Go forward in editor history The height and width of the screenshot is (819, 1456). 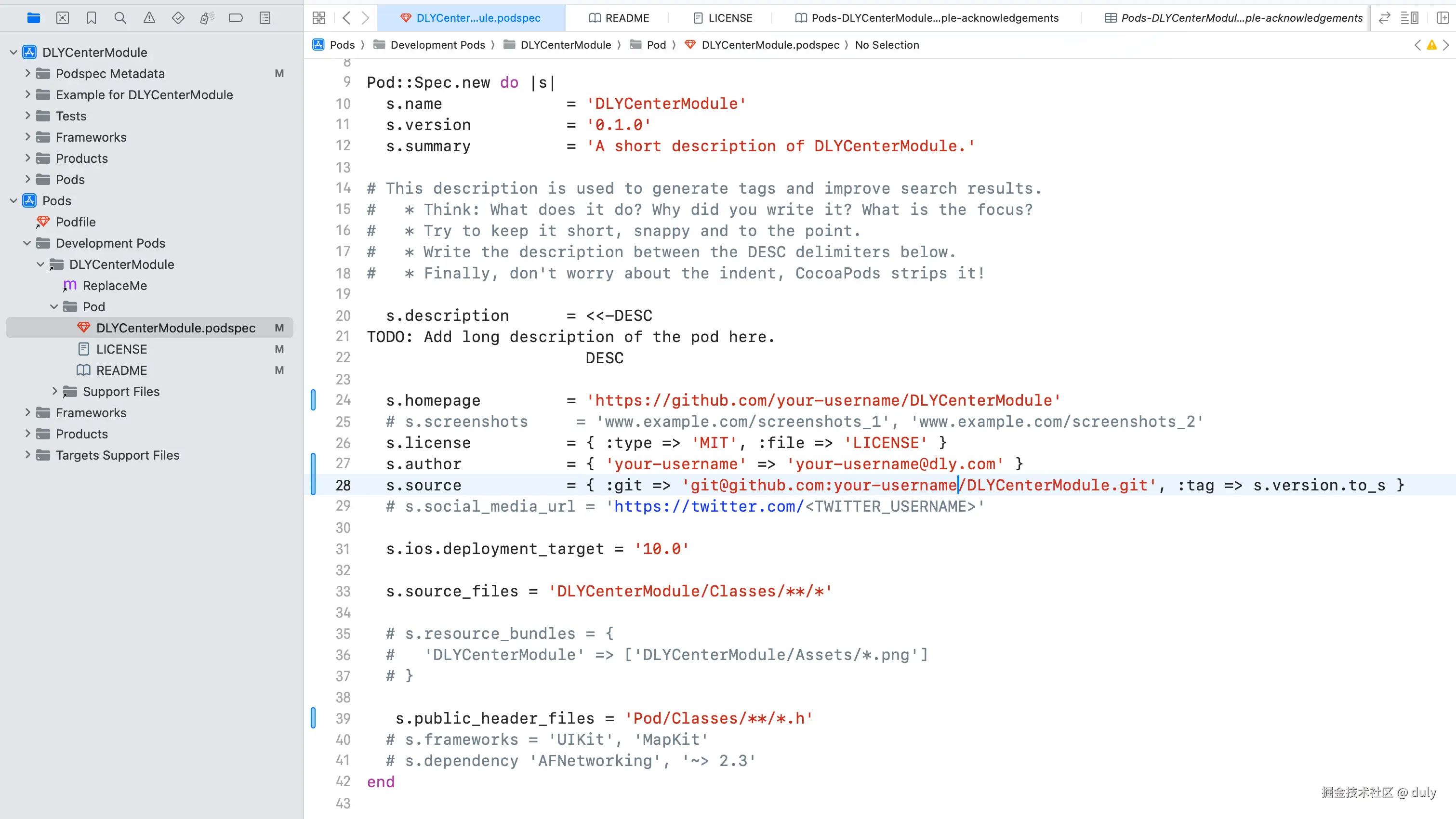point(366,18)
